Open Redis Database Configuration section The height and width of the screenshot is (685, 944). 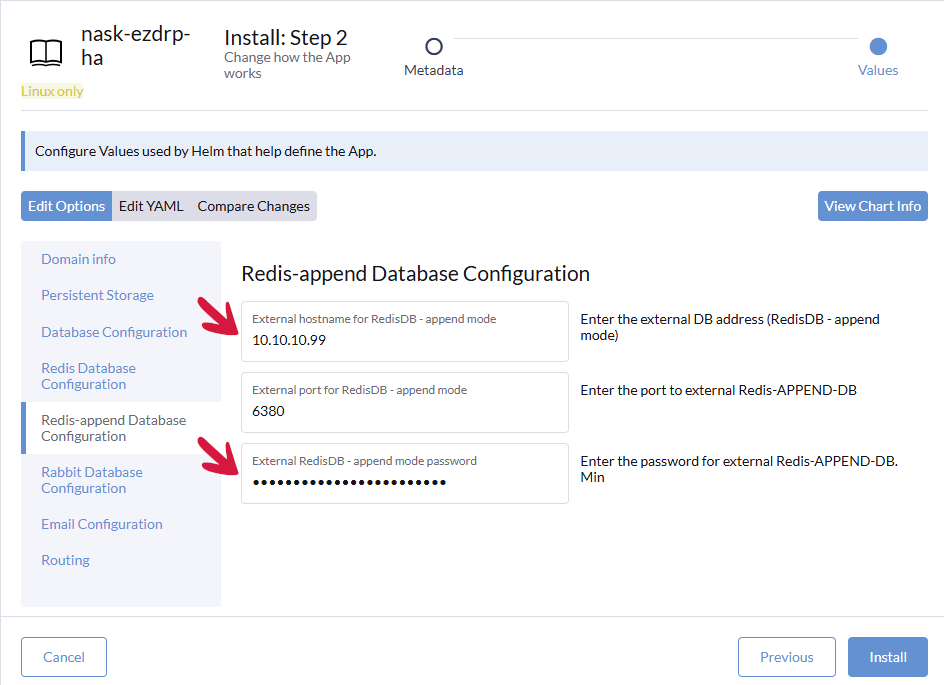coord(88,376)
